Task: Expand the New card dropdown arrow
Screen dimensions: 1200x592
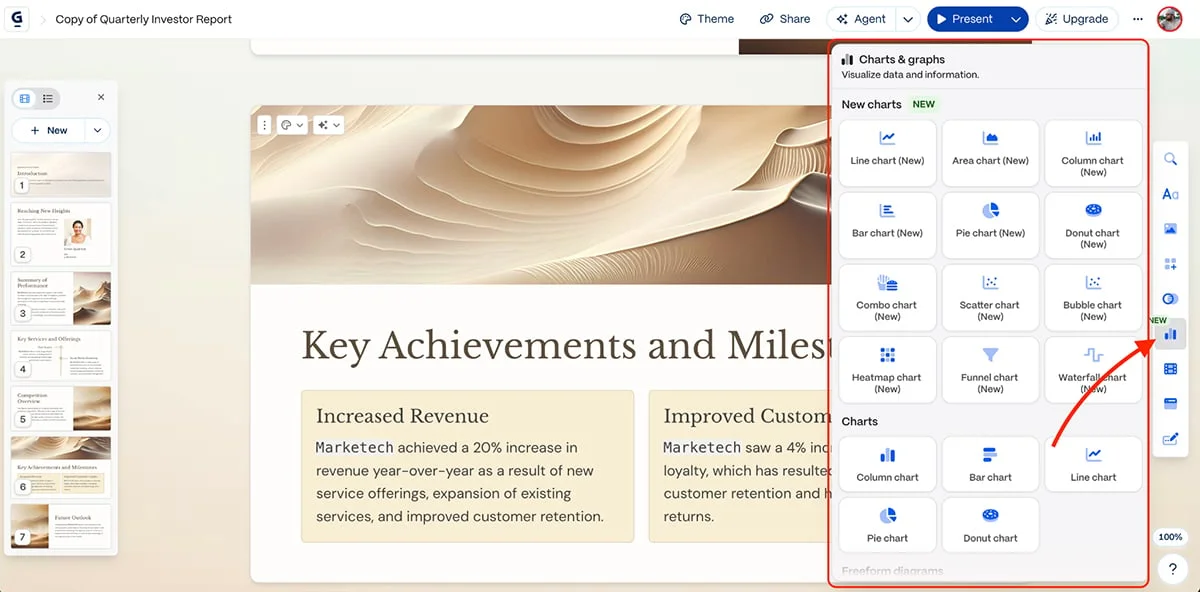Action: pos(97,130)
